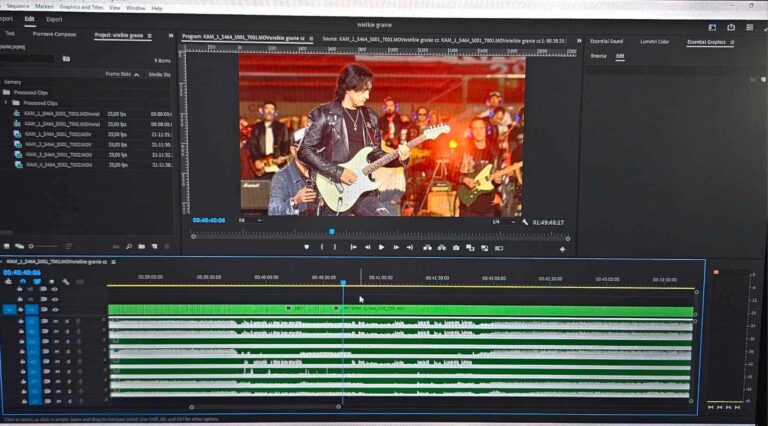Open the Workspaces icon at top right
This screenshot has height=426, width=768.
click(712, 27)
